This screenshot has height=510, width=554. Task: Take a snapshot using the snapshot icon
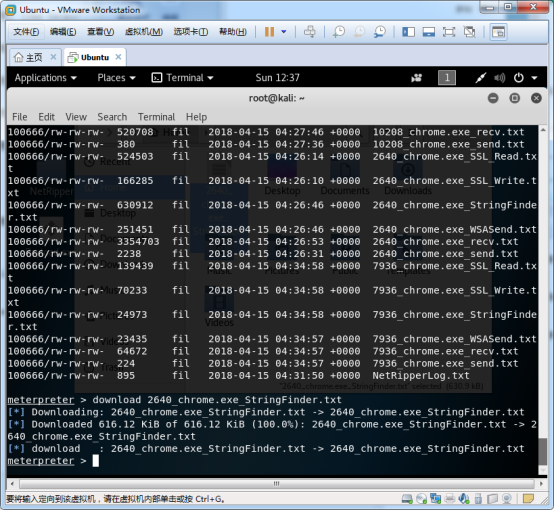point(339,32)
